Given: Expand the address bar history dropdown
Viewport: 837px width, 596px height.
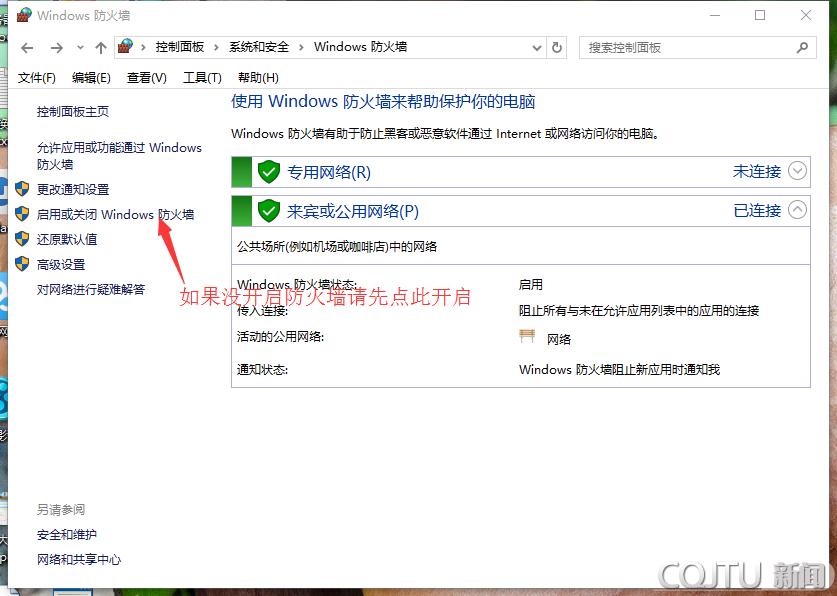Looking at the screenshot, I should coord(537,48).
